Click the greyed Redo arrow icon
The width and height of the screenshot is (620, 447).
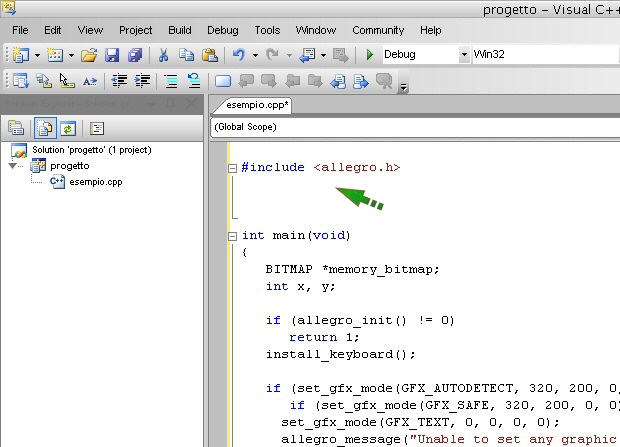pyautogui.click(x=272, y=55)
